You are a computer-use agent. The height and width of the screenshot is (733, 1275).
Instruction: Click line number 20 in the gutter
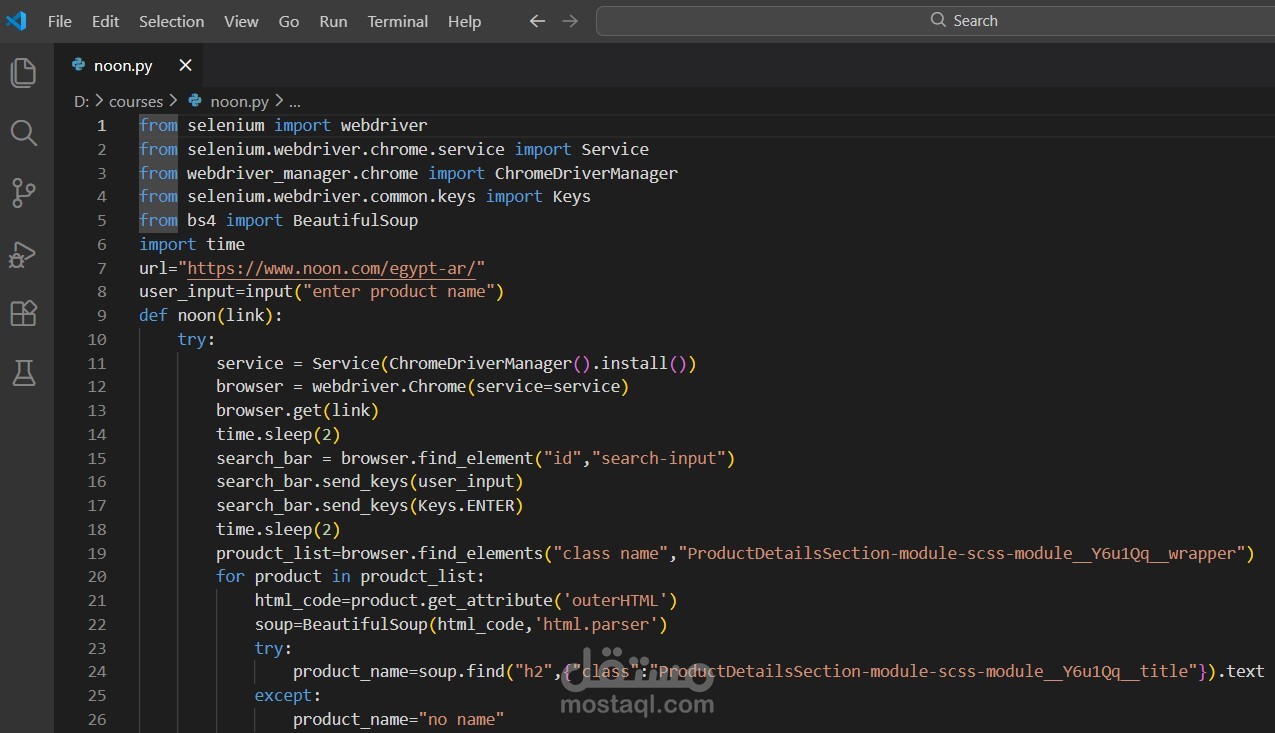tap(97, 576)
